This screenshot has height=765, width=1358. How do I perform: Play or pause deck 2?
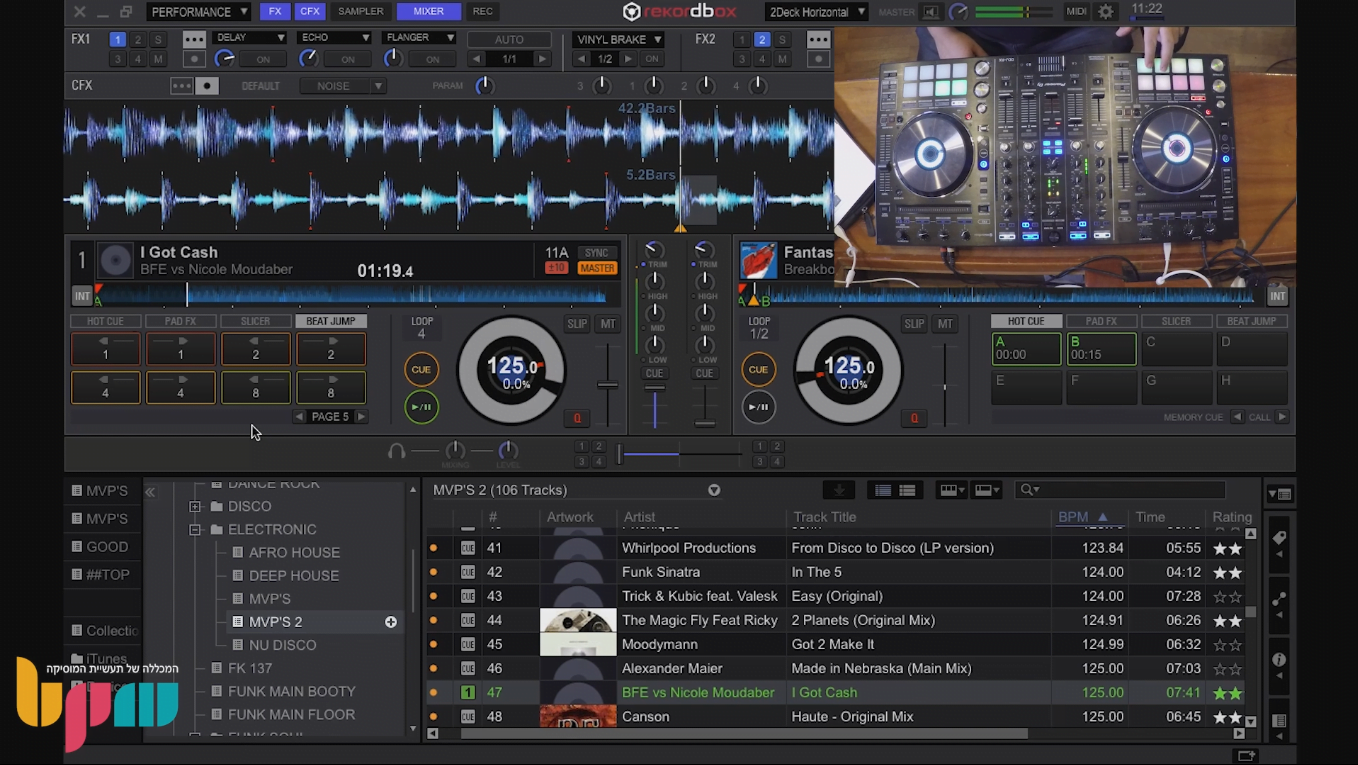pyautogui.click(x=758, y=407)
